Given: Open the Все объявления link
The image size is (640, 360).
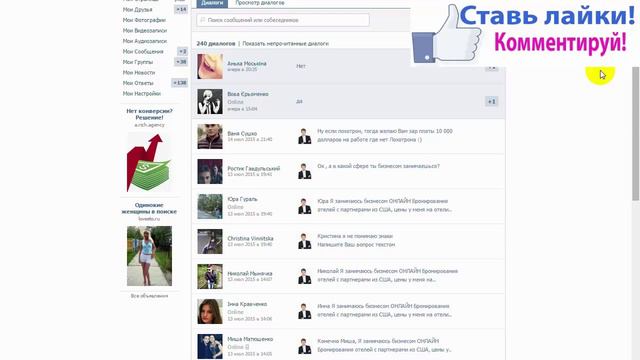Looking at the screenshot, I should click(x=149, y=296).
